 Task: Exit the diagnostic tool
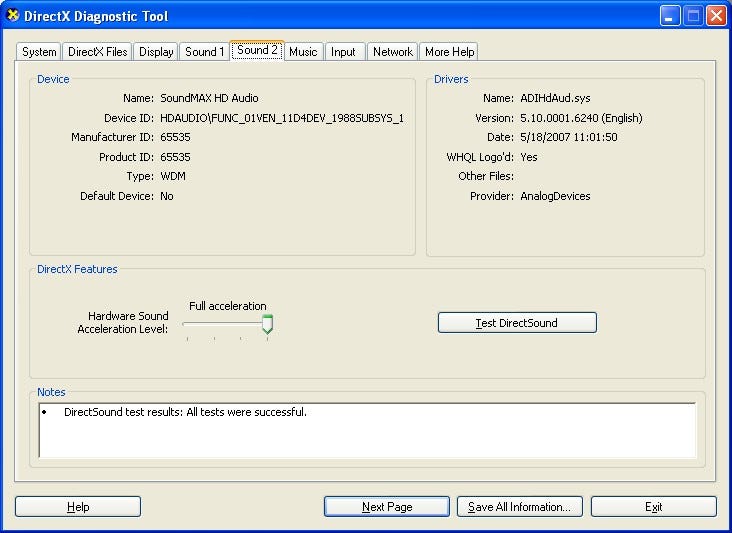[x=654, y=507]
